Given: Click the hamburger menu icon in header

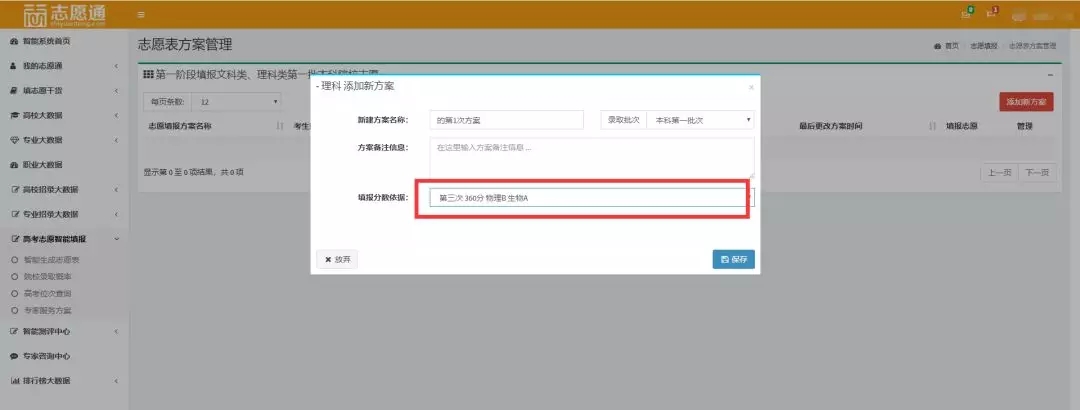Looking at the screenshot, I should 141,14.
